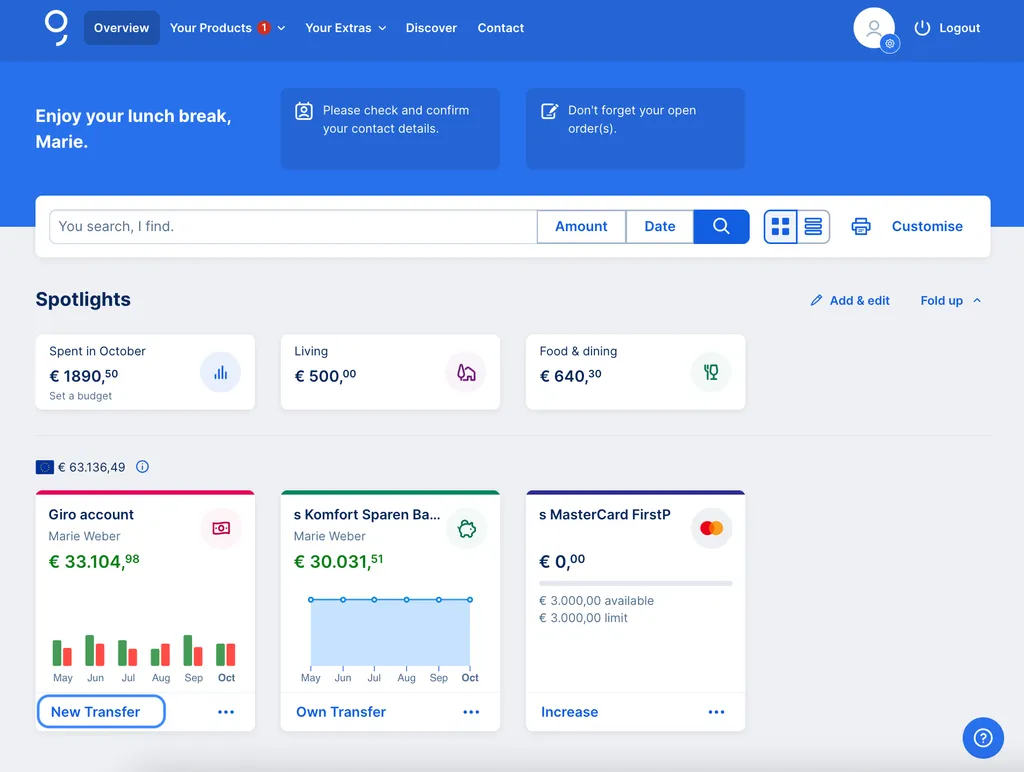This screenshot has width=1024, height=772.
Task: Open the Discover menu item
Action: click(431, 28)
